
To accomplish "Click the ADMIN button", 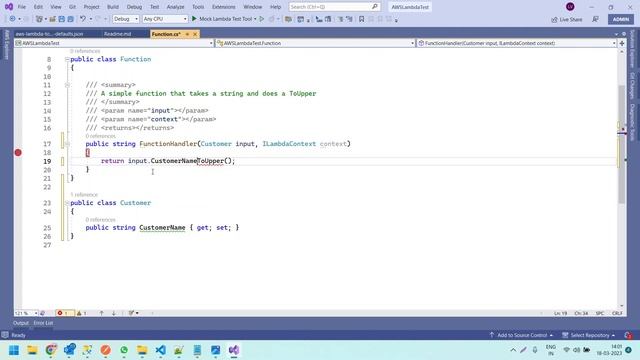I will tap(621, 19).
